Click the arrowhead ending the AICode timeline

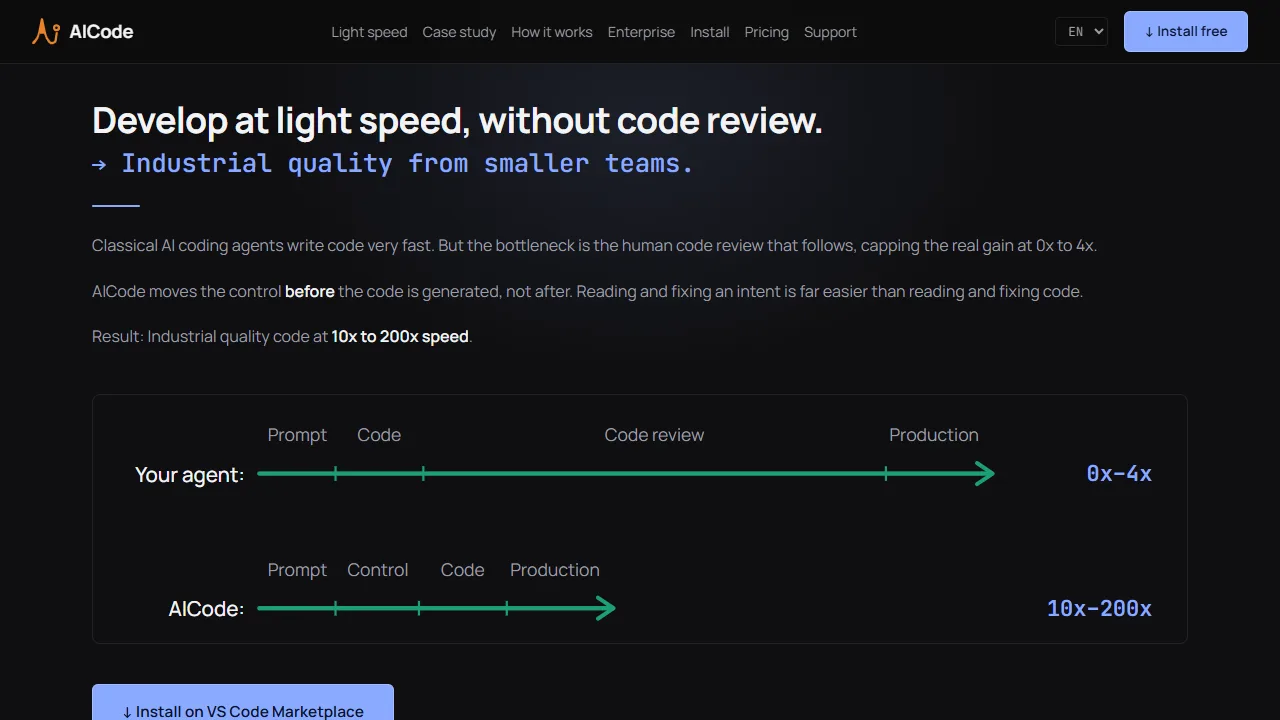606,608
